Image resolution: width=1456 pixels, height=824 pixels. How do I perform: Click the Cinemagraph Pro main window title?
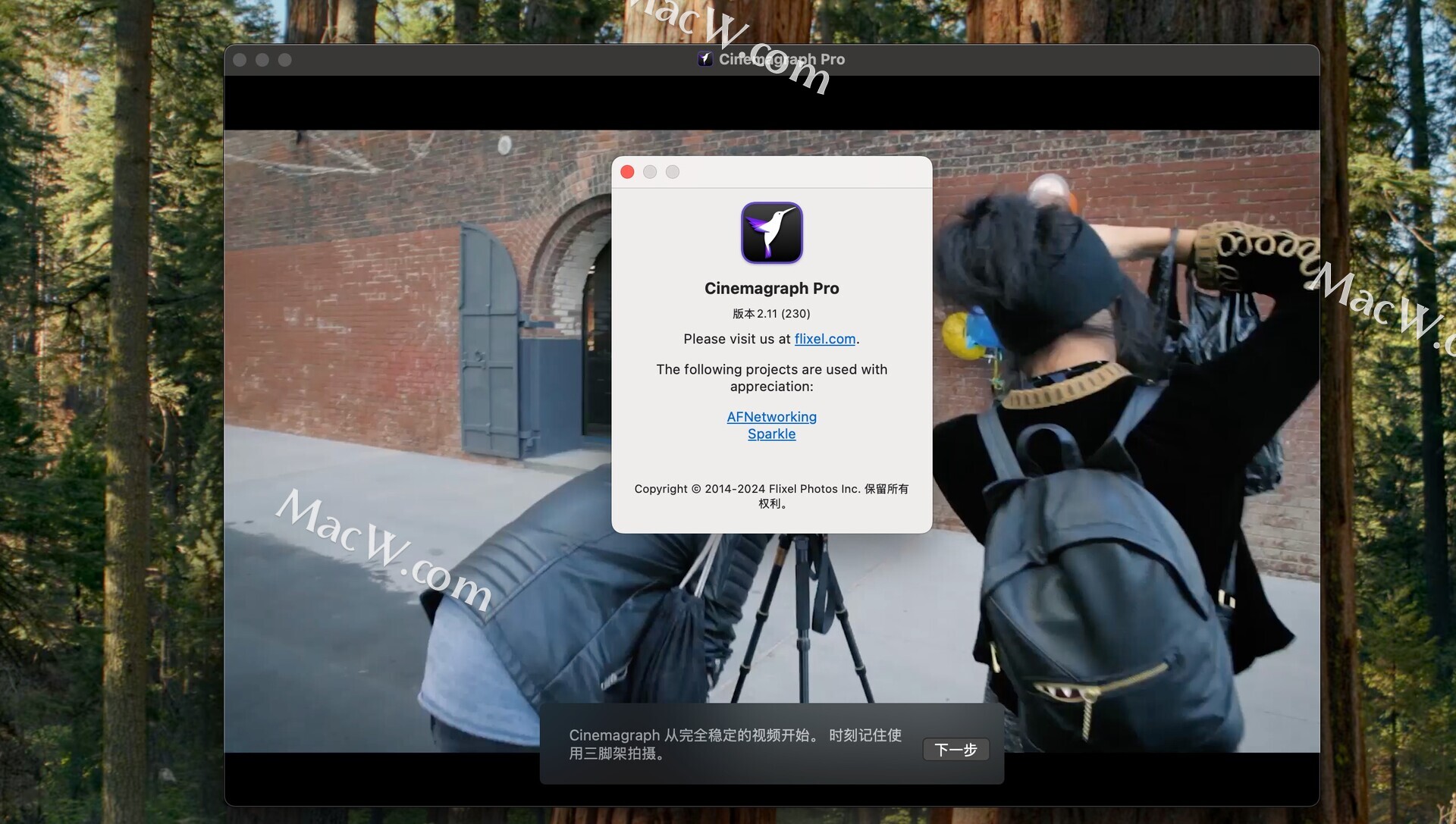click(x=781, y=59)
